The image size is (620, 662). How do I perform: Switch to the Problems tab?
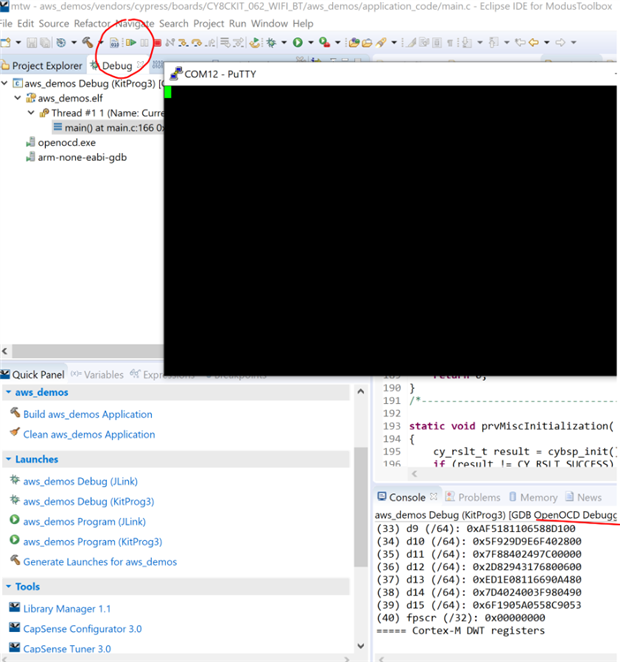point(478,497)
